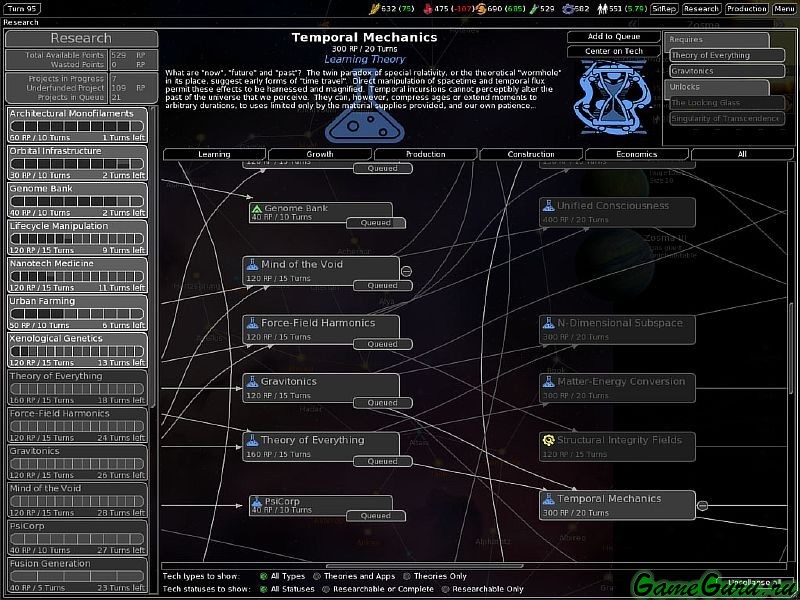Viewport: 800px width, 600px height.
Task: Click the trade icon showing 582
Action: click(x=567, y=9)
